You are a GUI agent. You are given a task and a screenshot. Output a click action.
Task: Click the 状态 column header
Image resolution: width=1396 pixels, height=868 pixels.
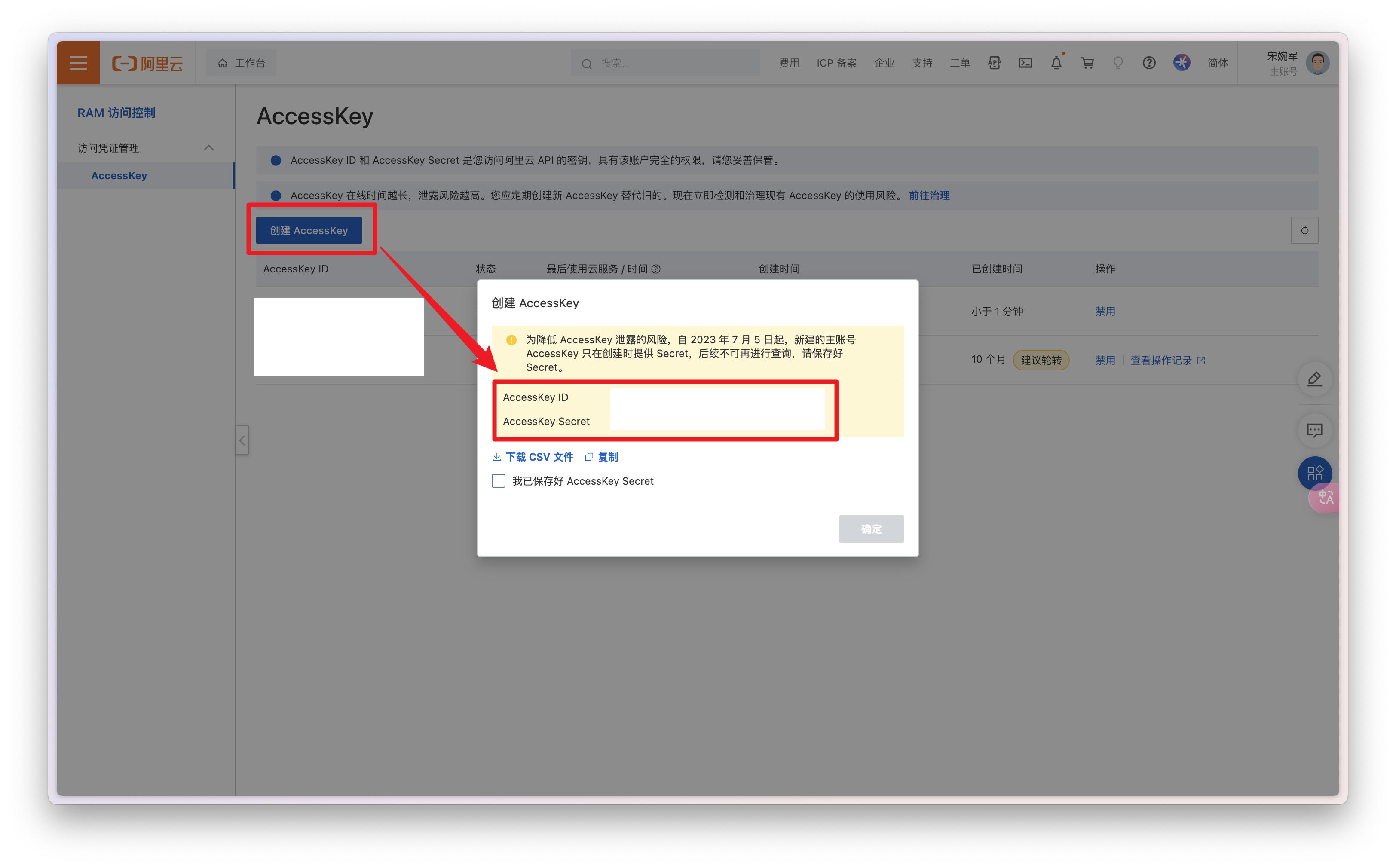coord(486,269)
